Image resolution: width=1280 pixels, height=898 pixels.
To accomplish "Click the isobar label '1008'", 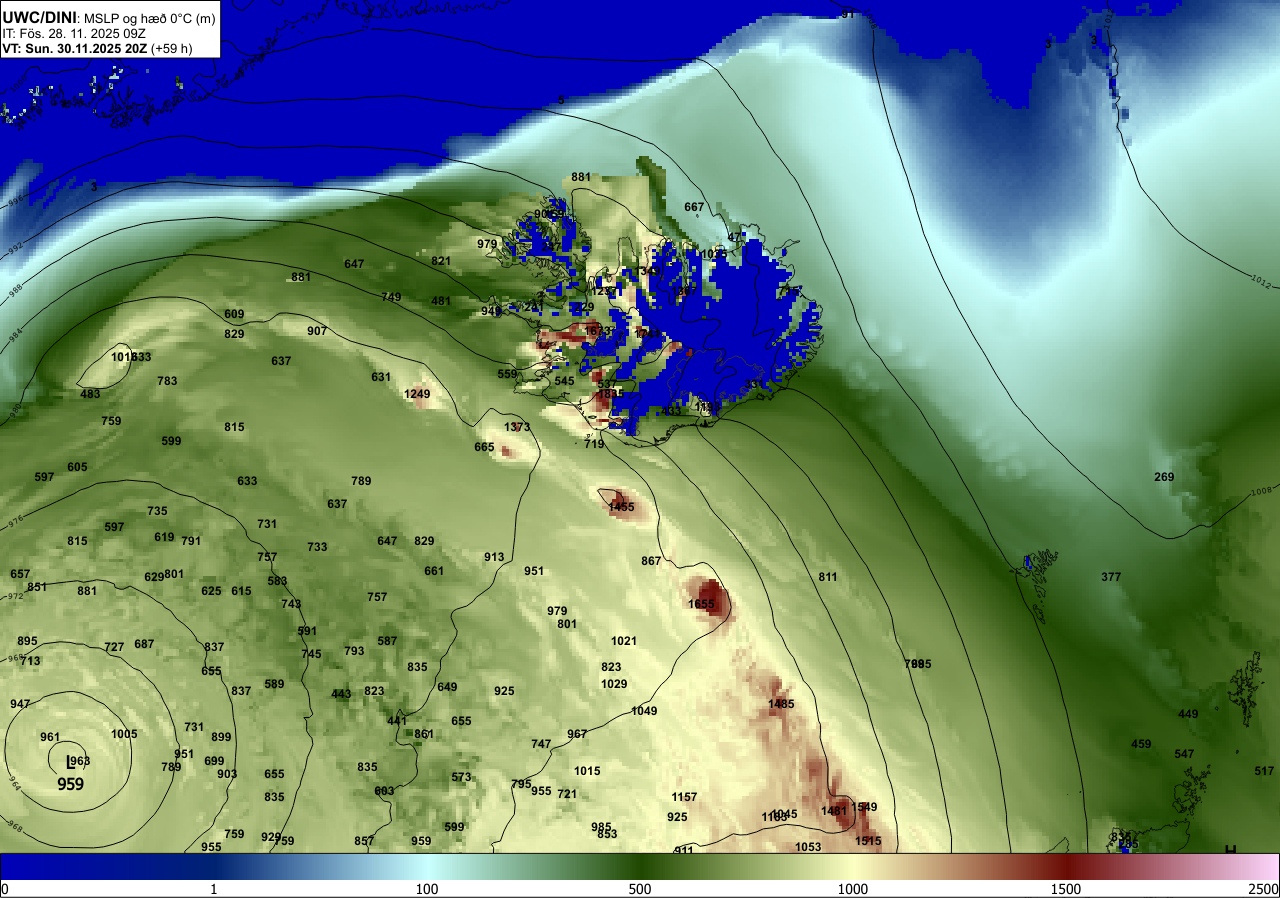I will 1262,491.
